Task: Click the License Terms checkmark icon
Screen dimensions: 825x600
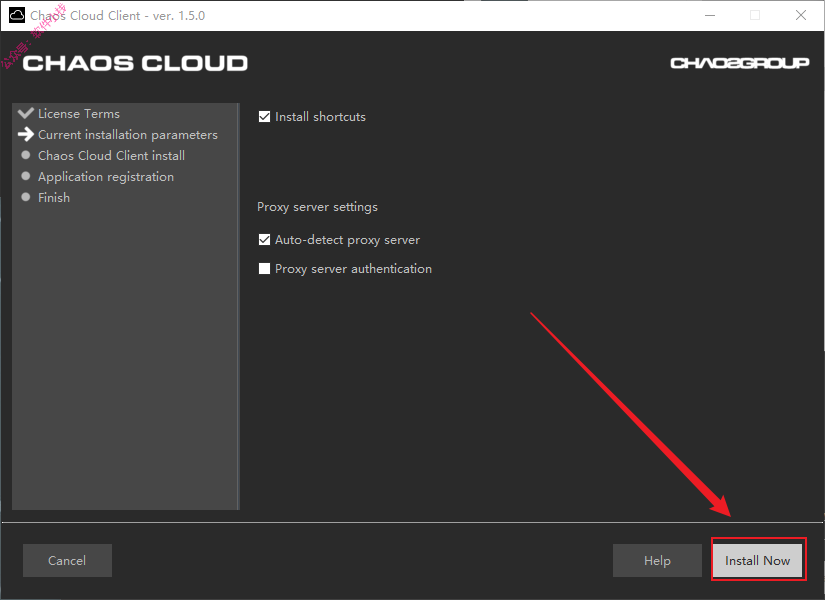Action: (x=25, y=113)
